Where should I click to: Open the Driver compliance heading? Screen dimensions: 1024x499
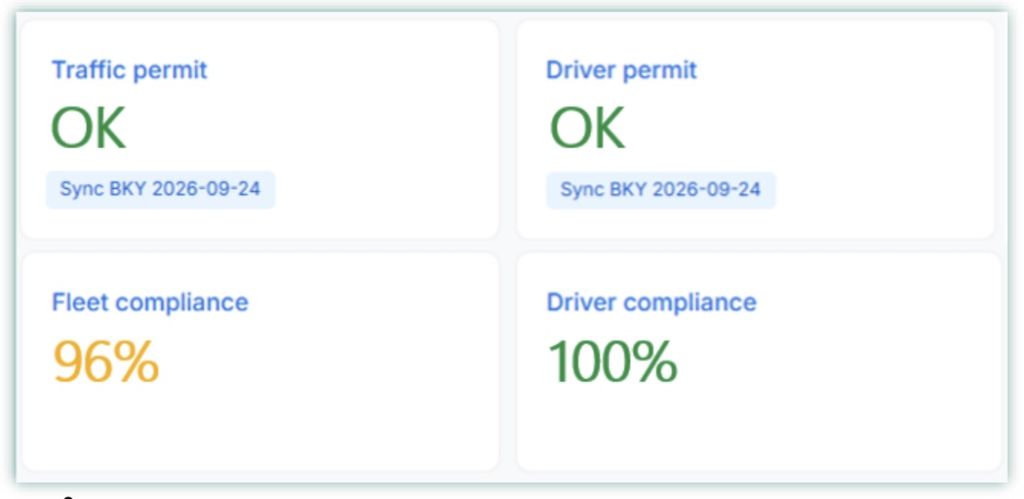pos(651,302)
